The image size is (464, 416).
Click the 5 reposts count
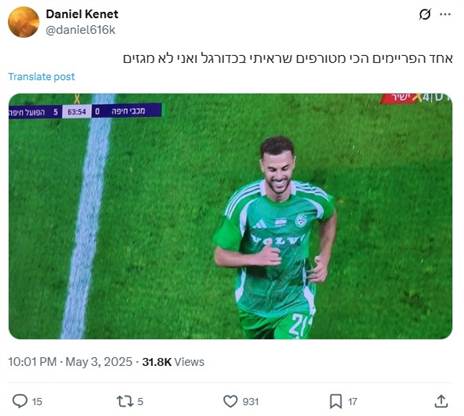point(140,402)
